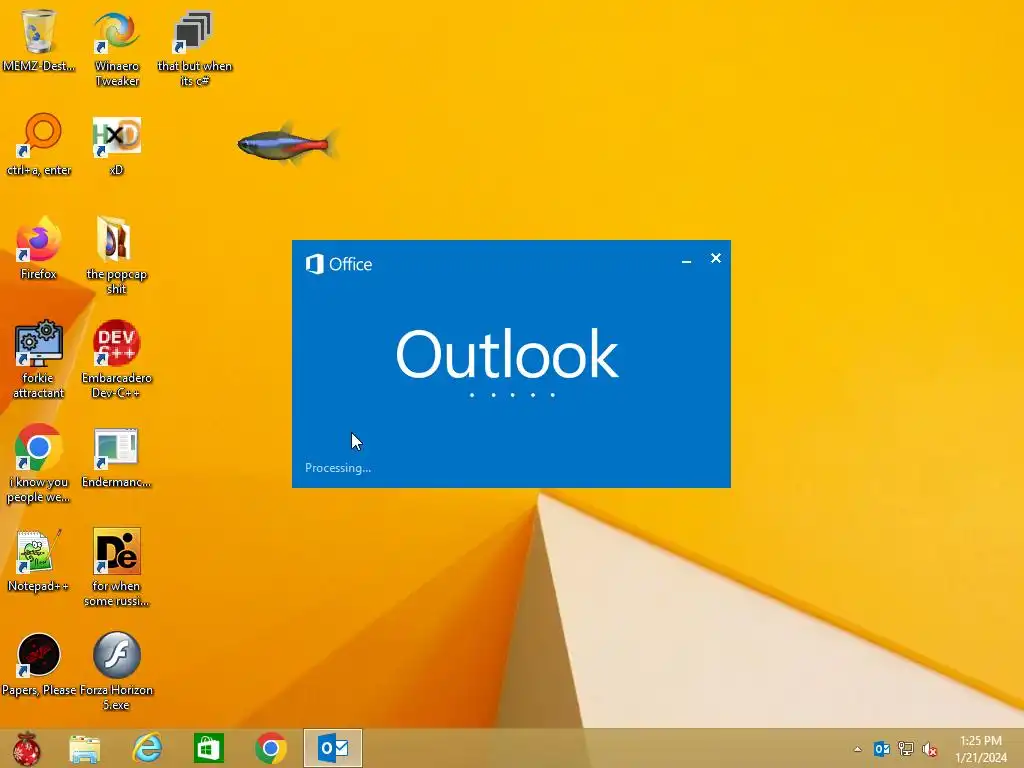This screenshot has width=1024, height=768.
Task: Close the Outlook splash screen
Action: [x=716, y=259]
